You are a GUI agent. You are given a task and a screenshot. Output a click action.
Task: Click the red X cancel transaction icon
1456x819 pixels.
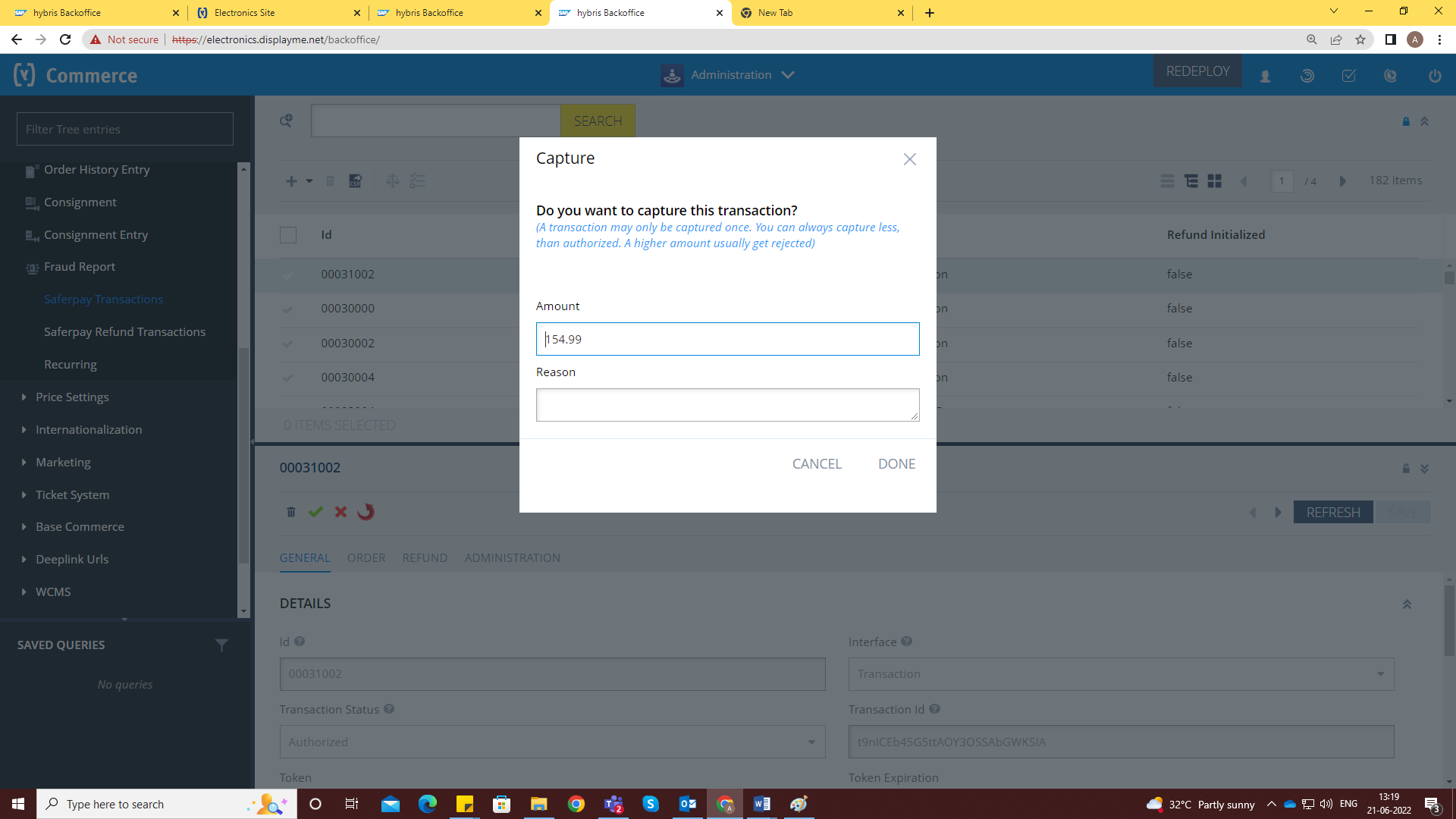pos(340,512)
